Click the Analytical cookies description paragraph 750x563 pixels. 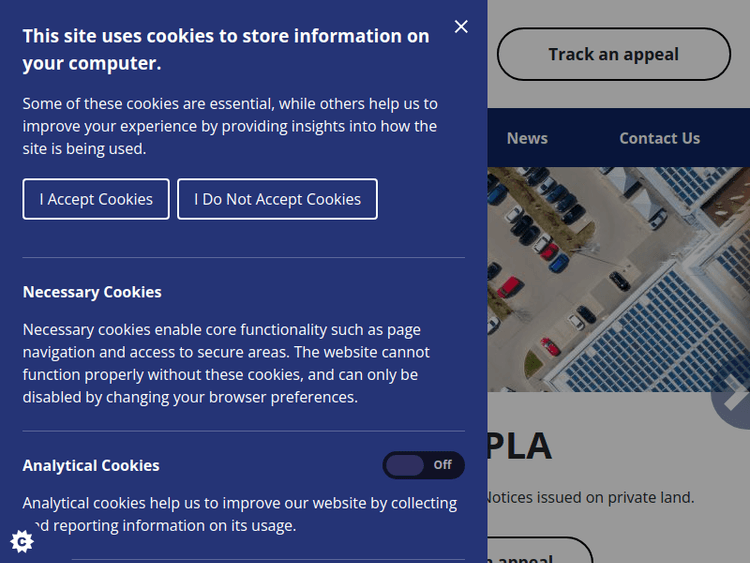(x=240, y=514)
